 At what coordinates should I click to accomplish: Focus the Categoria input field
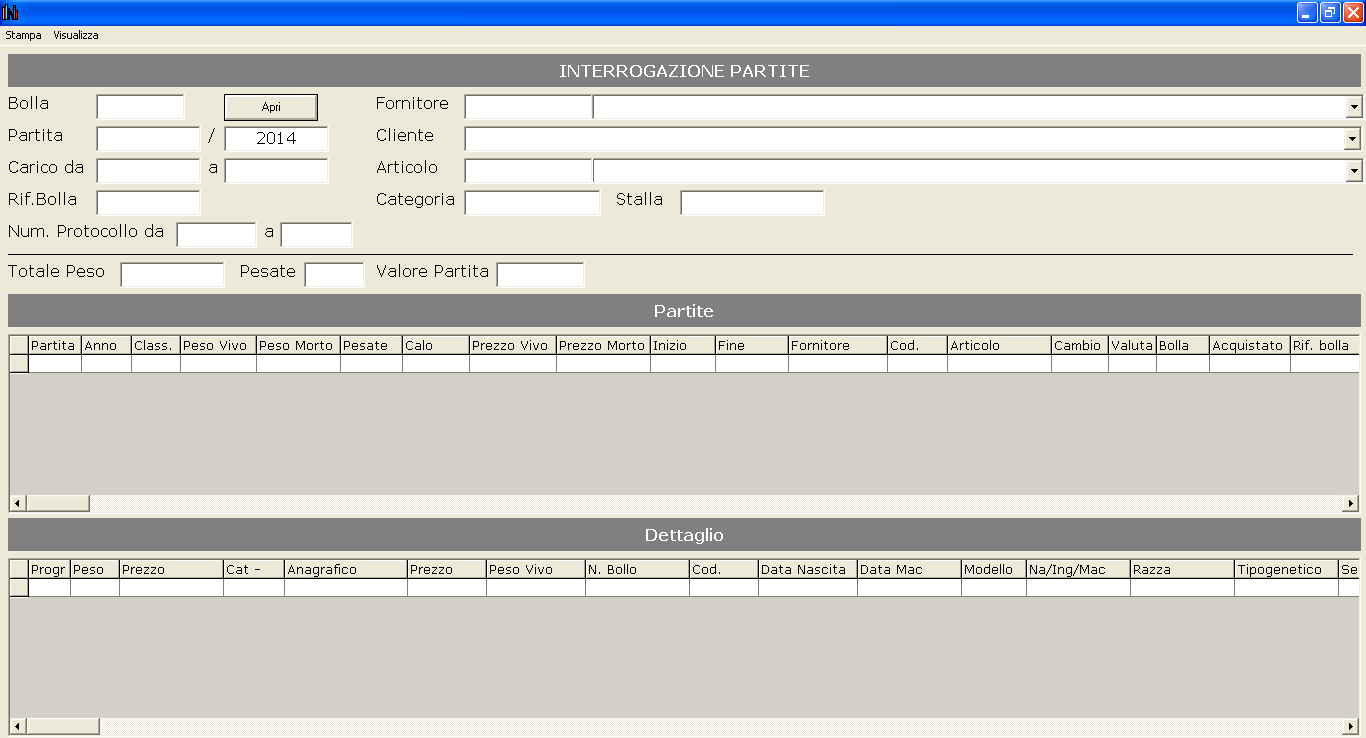click(533, 203)
